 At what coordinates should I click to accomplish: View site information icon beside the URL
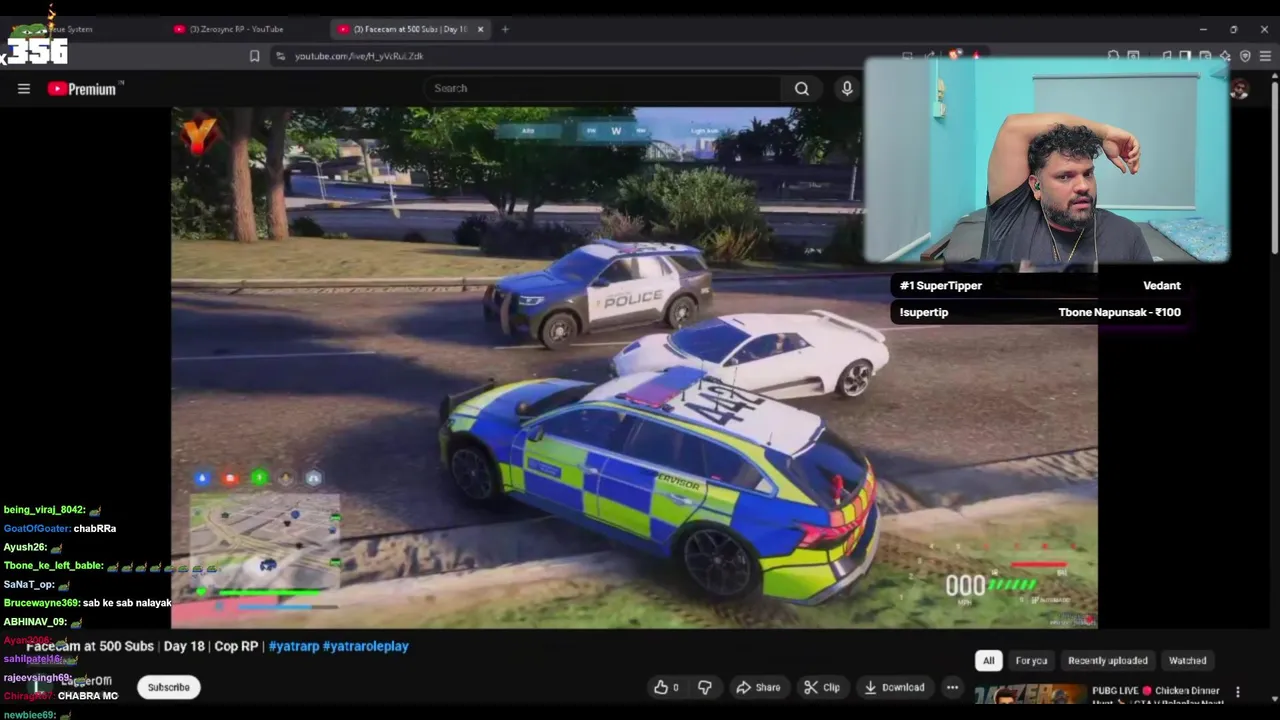point(280,56)
